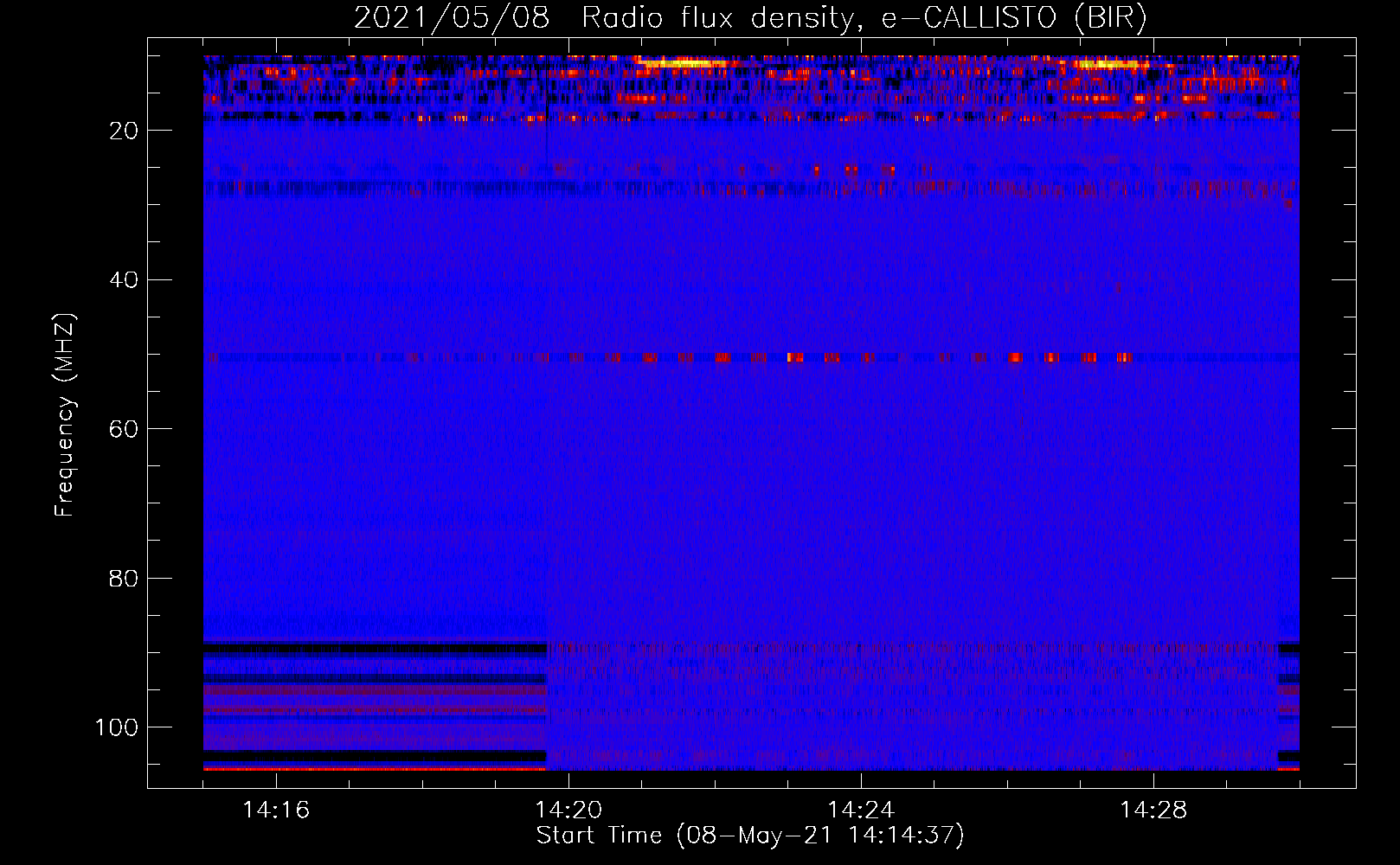
Task: Click the '14:20' time tick label
Action: [568, 811]
